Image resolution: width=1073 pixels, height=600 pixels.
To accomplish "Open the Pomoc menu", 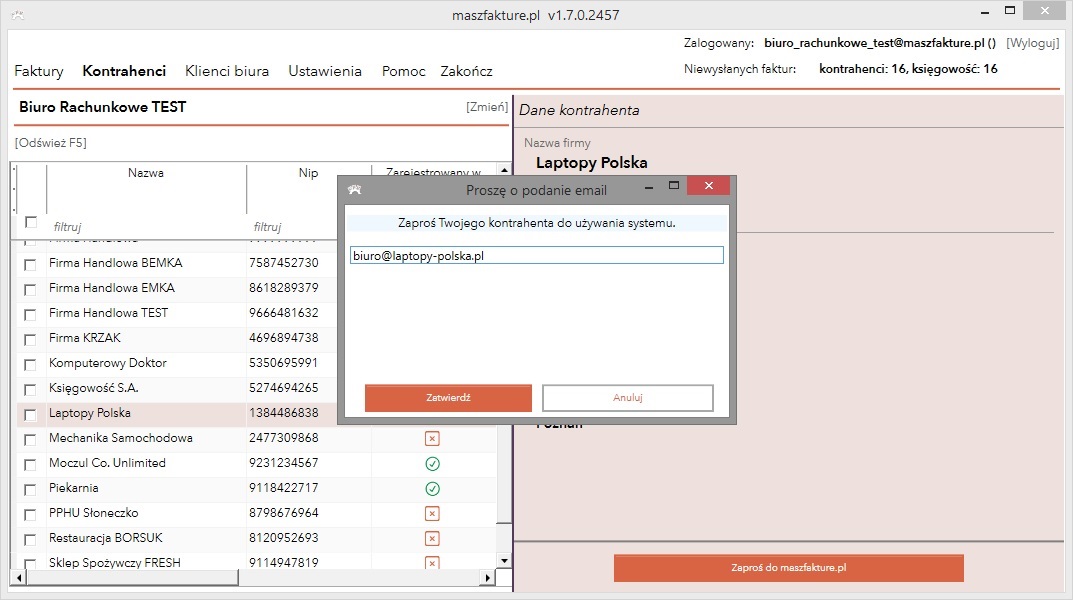I will (x=403, y=71).
